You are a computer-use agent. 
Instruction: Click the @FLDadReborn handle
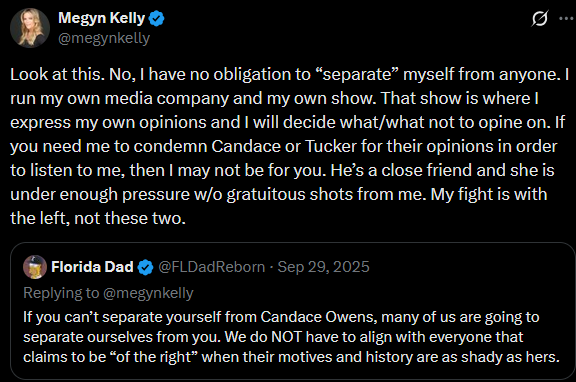(212, 267)
